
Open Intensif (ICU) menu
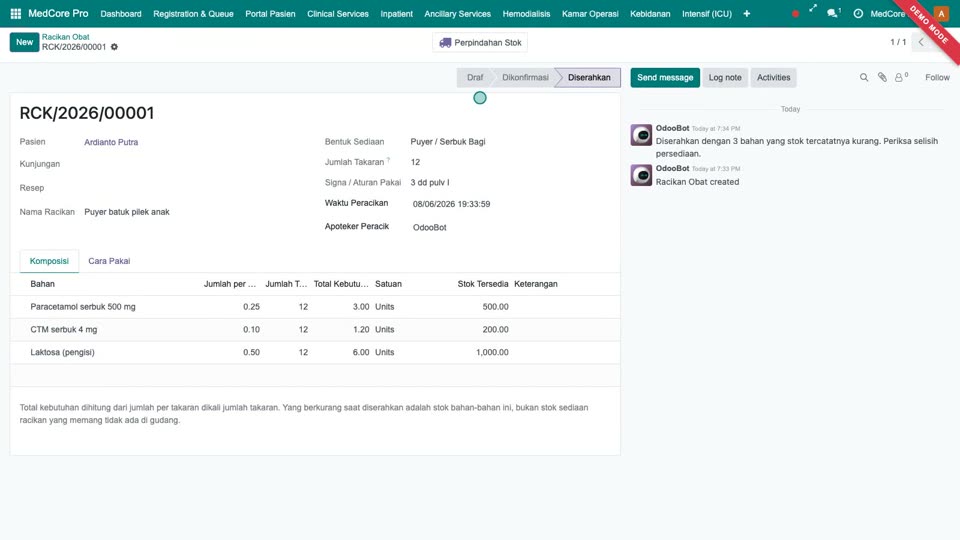(707, 13)
